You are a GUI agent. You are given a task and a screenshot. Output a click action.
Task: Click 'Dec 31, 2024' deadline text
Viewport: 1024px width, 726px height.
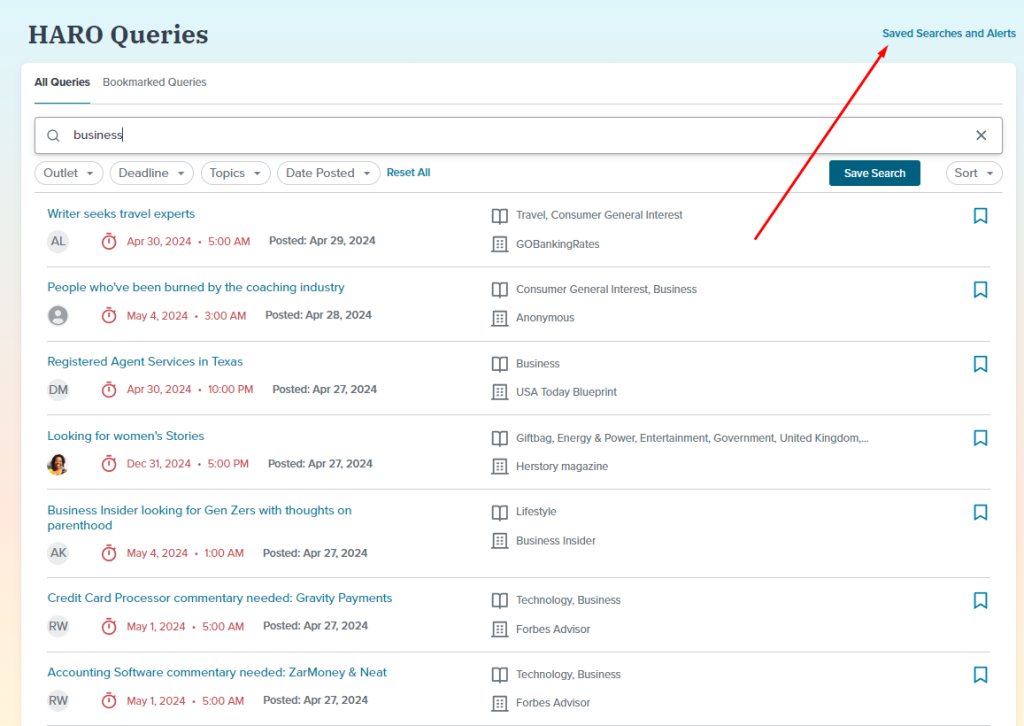click(x=159, y=464)
